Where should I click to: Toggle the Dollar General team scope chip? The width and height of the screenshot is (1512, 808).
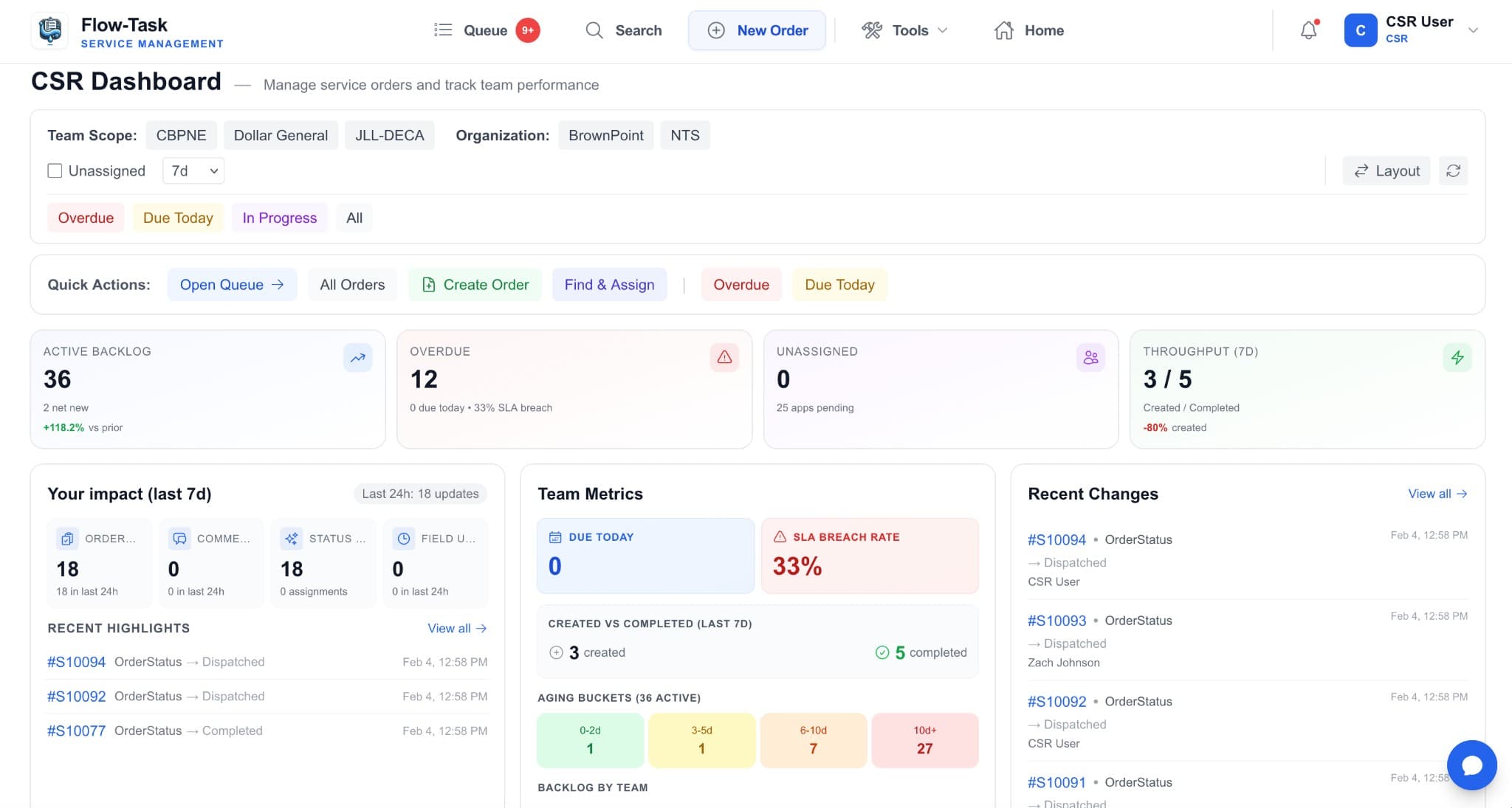point(281,136)
